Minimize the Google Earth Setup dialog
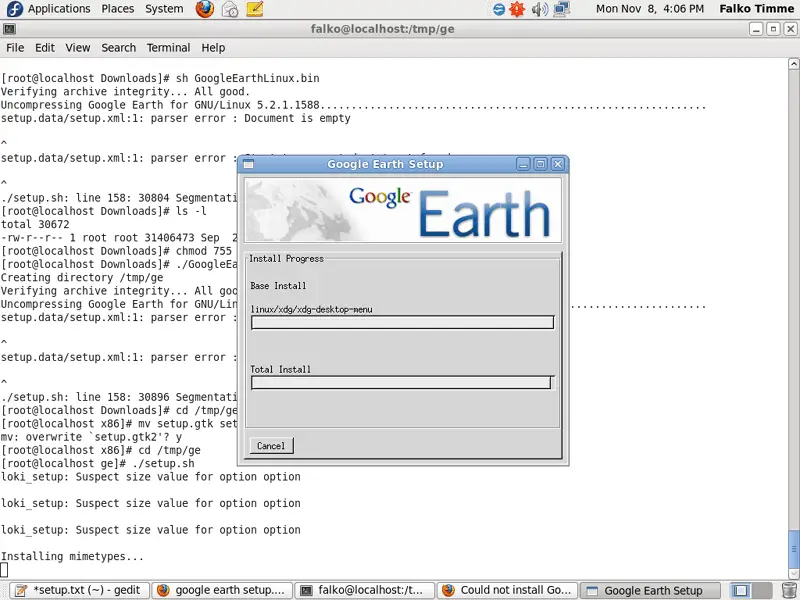The image size is (800, 600). pyautogui.click(x=523, y=164)
